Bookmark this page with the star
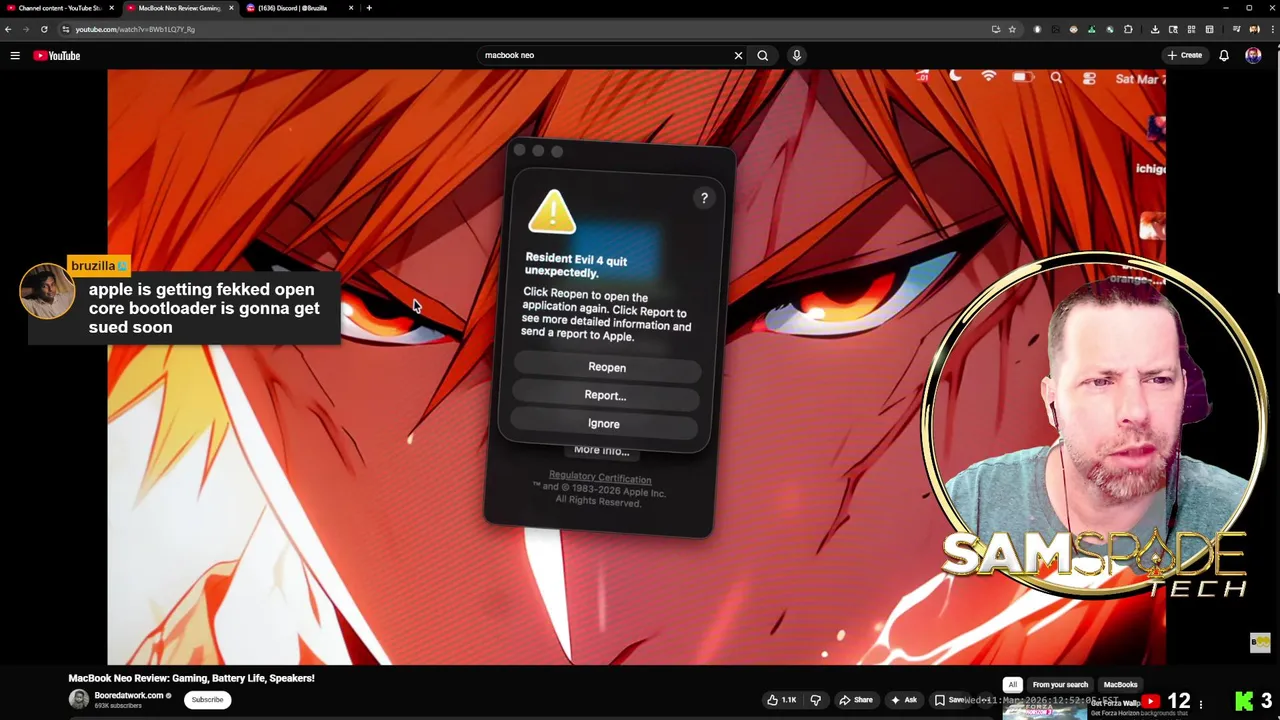 point(1012,29)
